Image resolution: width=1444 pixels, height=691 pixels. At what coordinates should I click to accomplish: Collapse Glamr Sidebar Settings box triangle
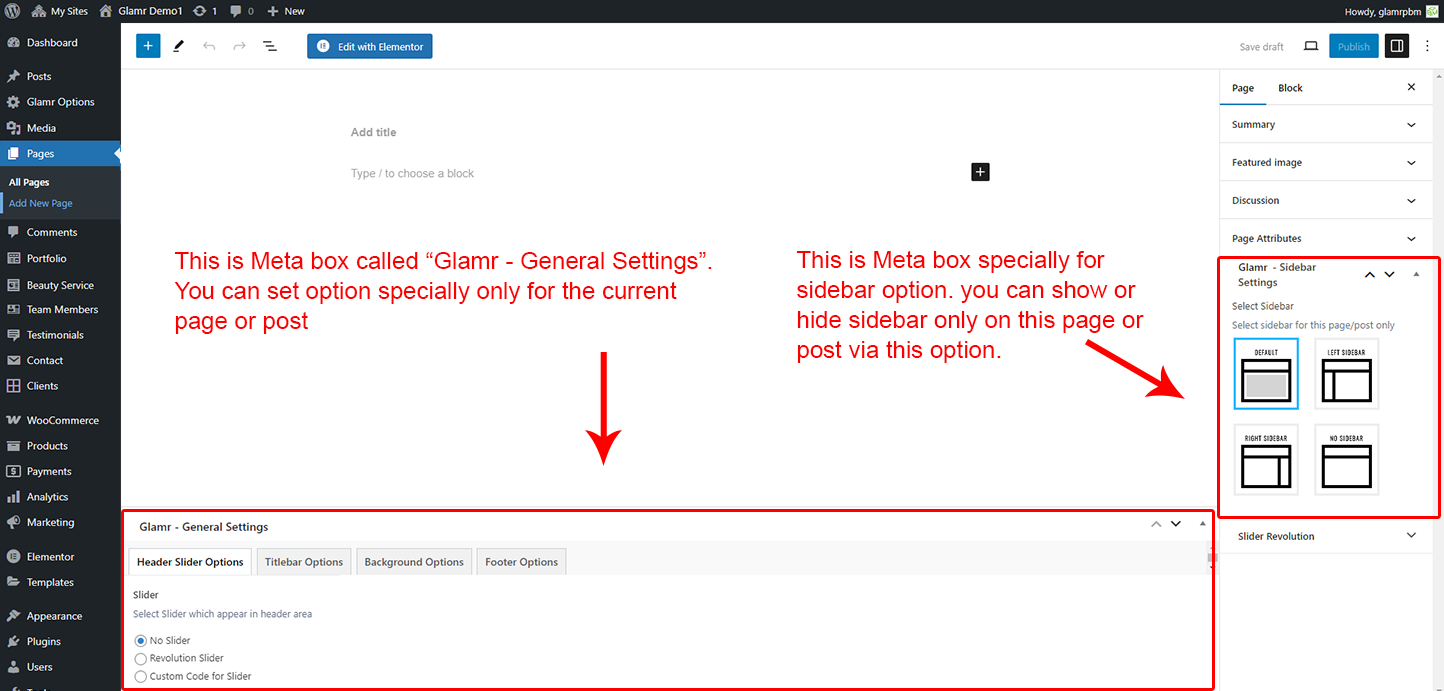point(1416,274)
